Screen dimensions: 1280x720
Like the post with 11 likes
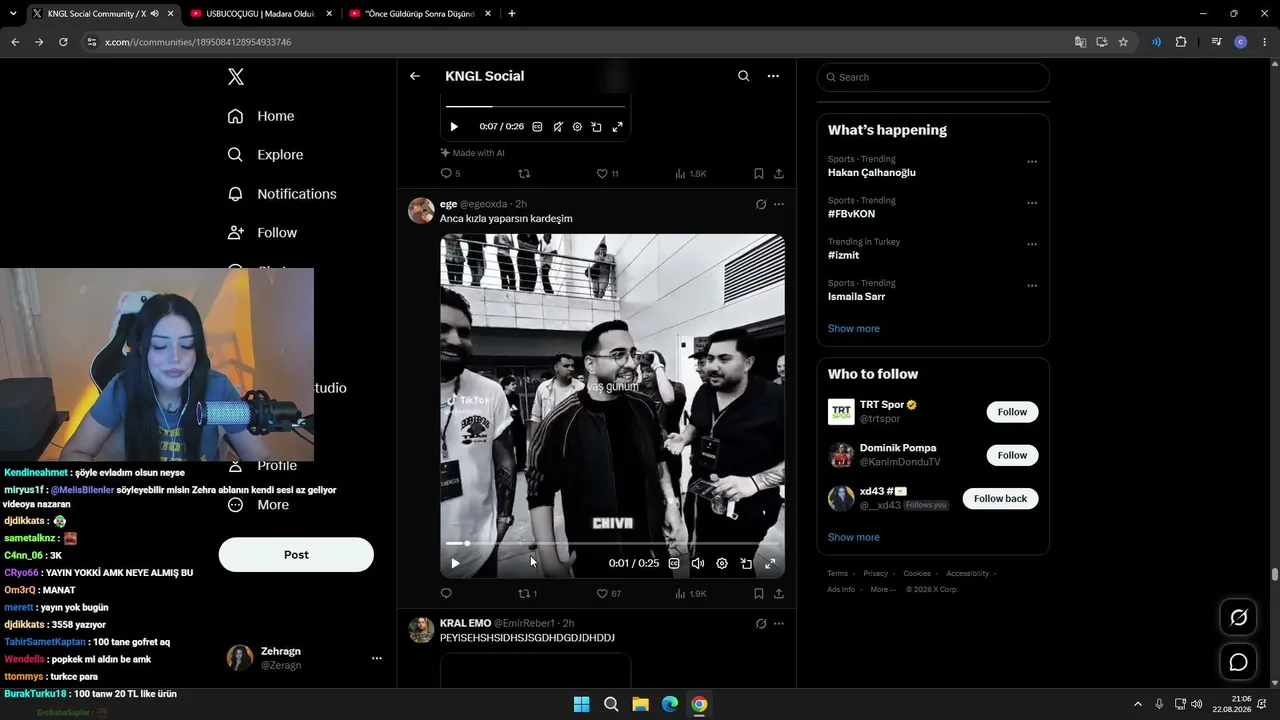coord(607,173)
